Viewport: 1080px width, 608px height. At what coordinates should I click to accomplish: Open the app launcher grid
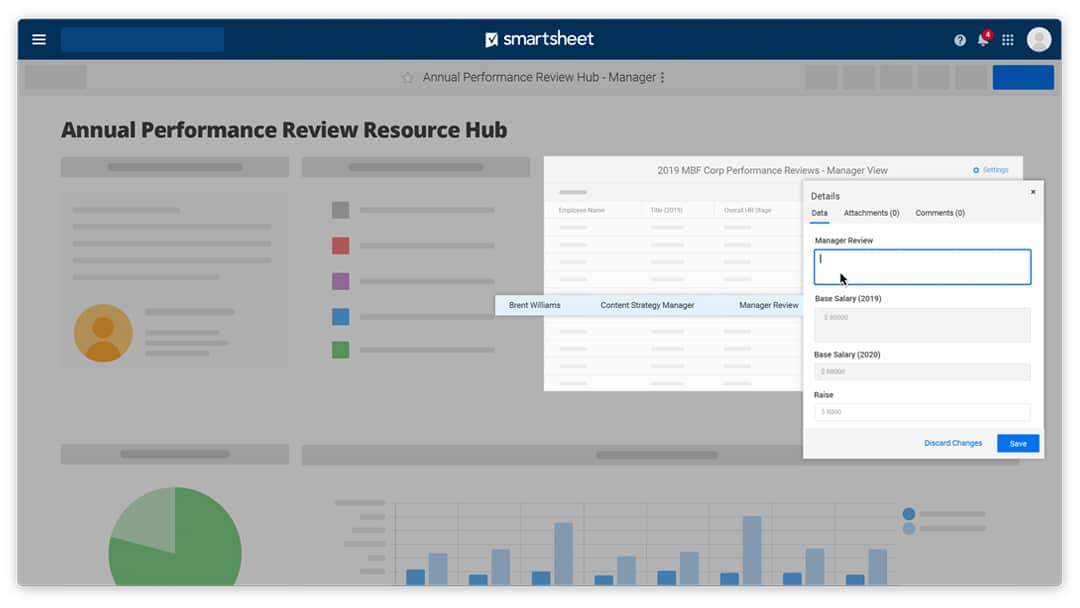1008,40
